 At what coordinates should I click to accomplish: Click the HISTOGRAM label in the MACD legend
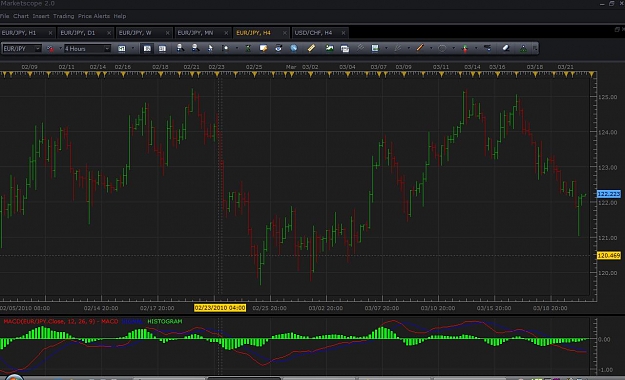(165, 321)
